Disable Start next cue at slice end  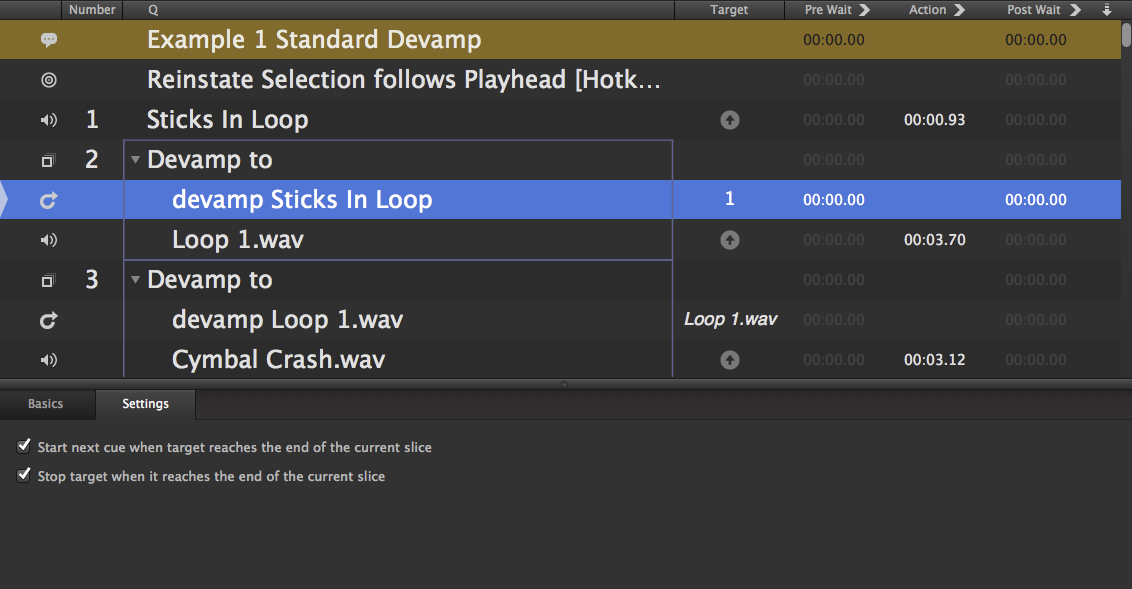[x=24, y=446]
